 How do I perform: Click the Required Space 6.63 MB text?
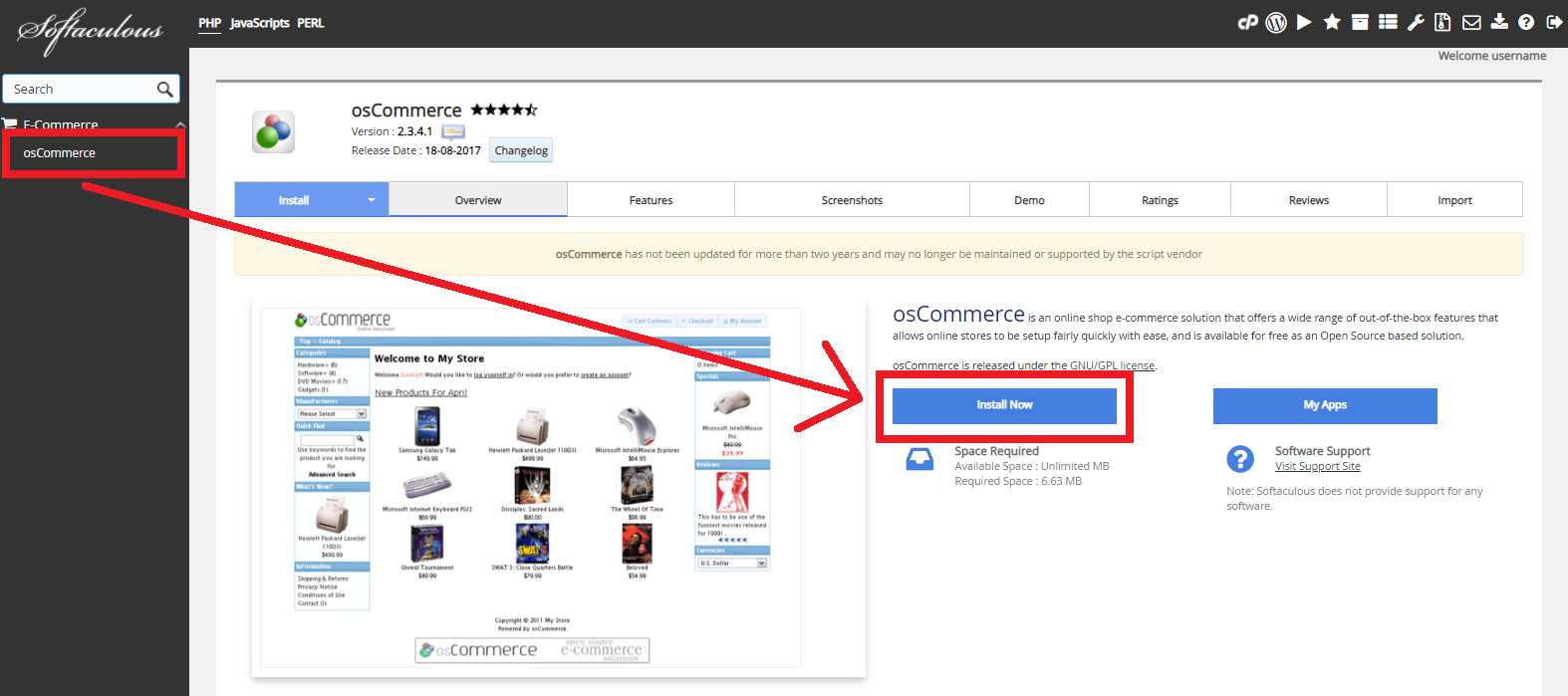coord(1018,481)
